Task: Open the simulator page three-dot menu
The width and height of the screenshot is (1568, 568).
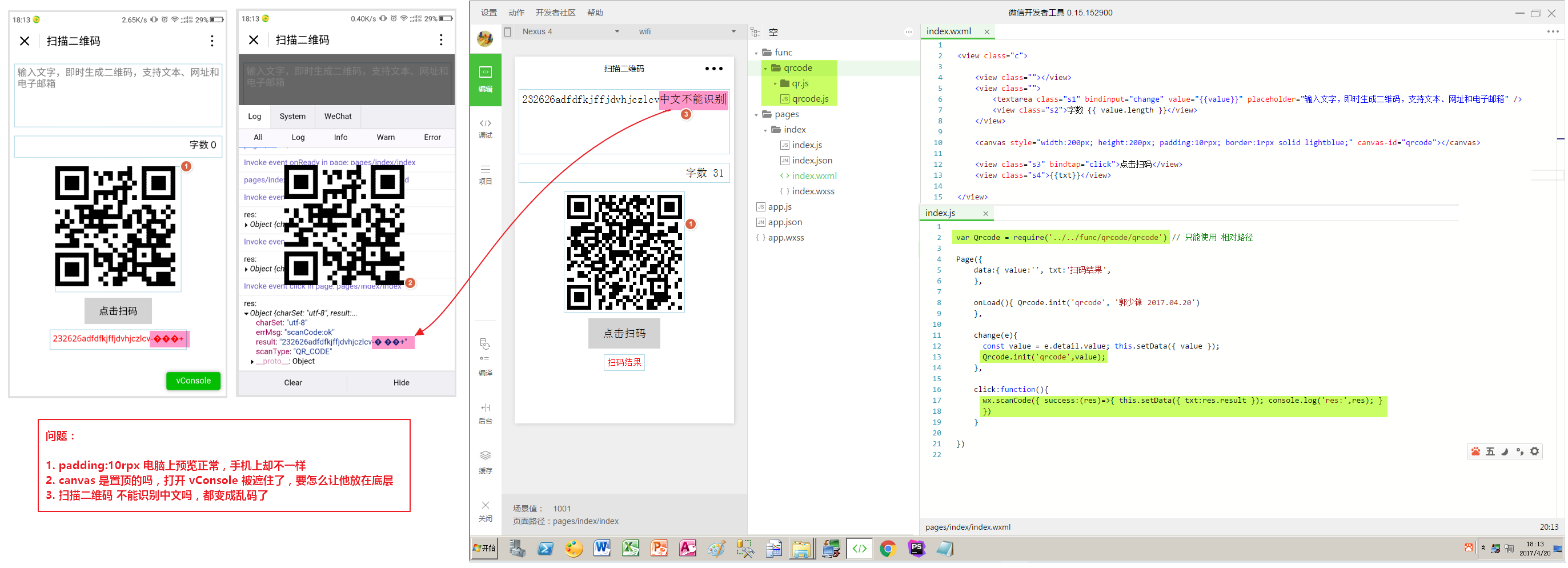Action: 714,69
